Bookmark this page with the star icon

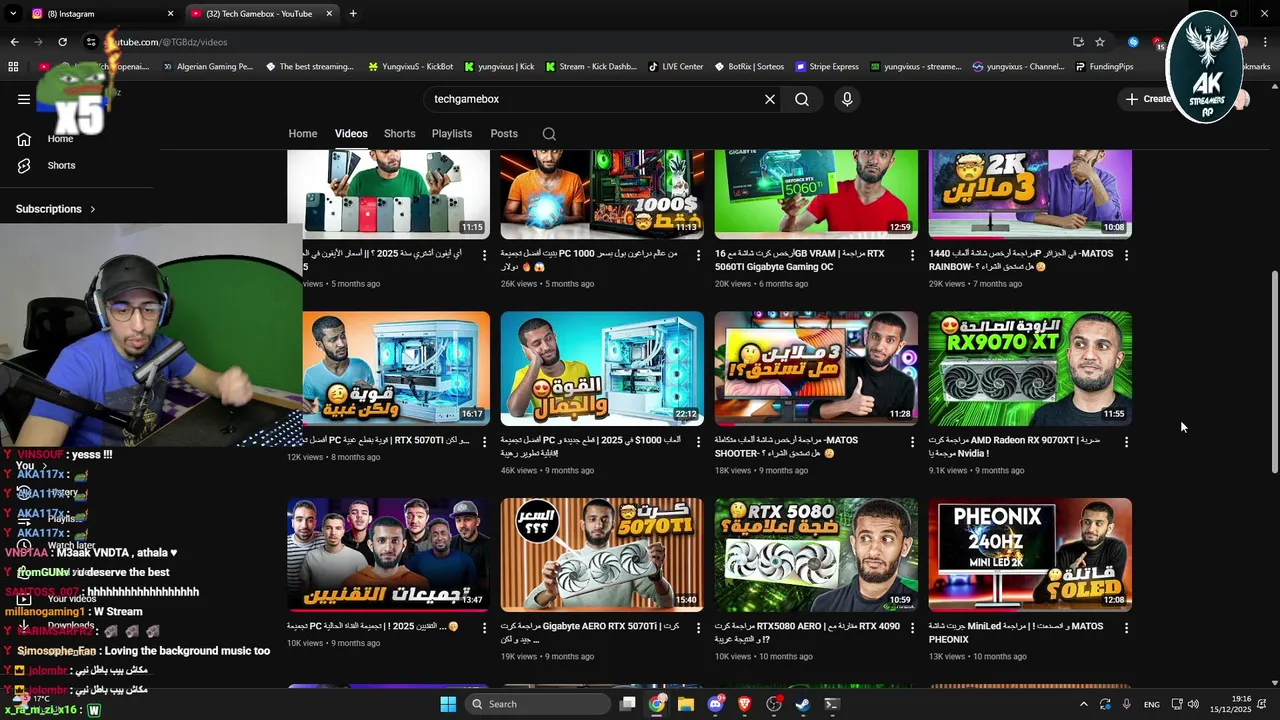click(1100, 42)
